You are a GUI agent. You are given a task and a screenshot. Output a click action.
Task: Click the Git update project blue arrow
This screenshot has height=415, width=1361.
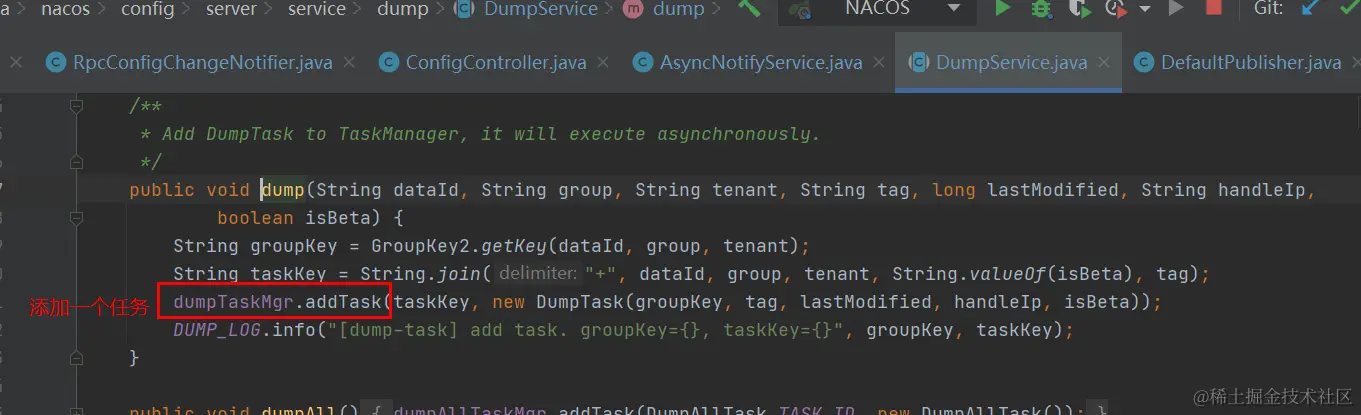coord(1309,9)
